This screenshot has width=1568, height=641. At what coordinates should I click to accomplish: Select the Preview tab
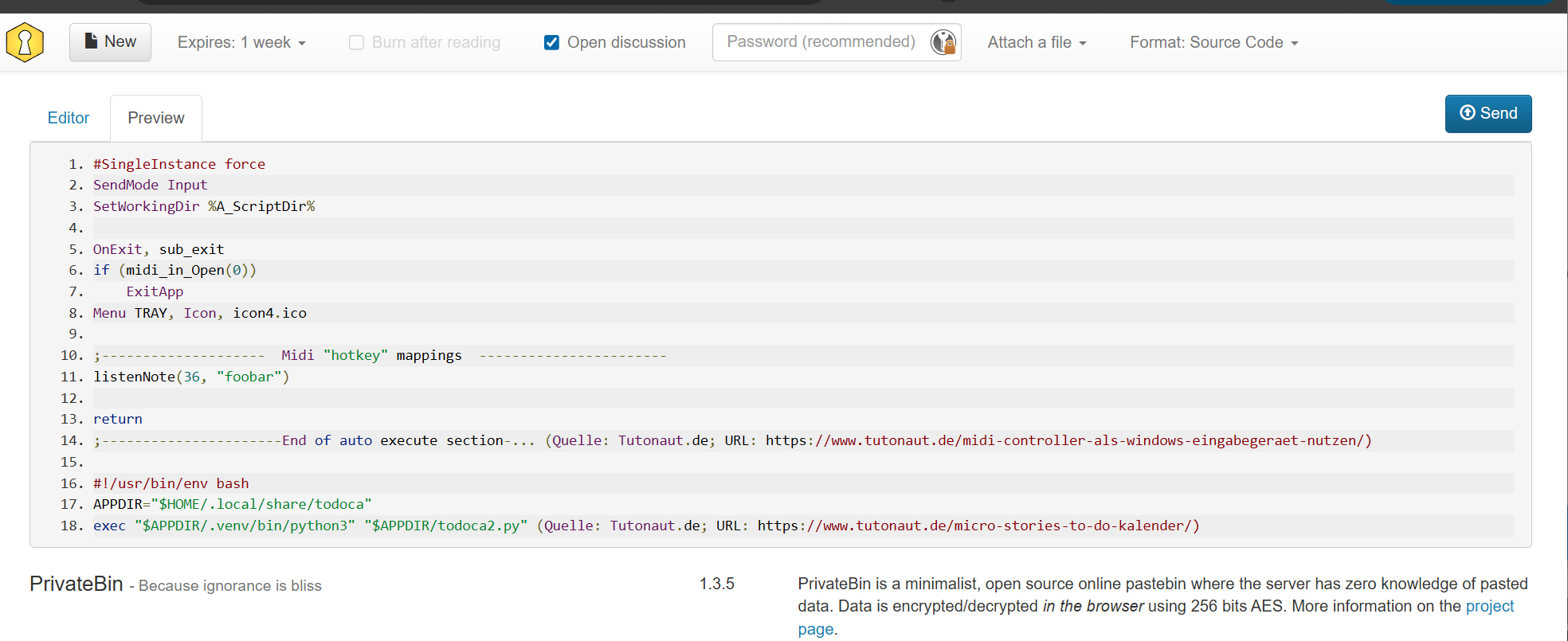click(x=156, y=118)
